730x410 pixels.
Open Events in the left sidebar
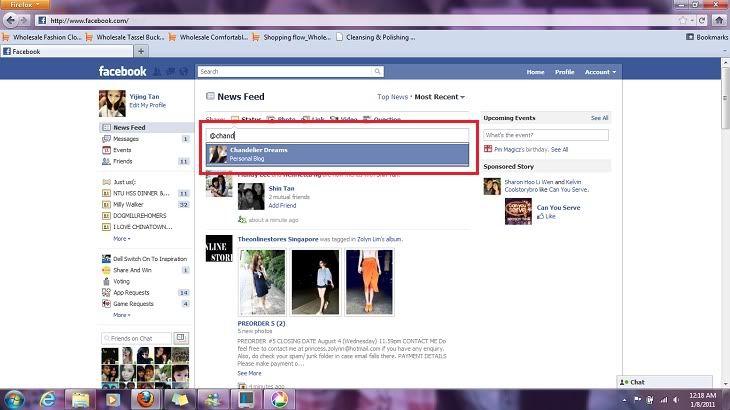coord(122,150)
